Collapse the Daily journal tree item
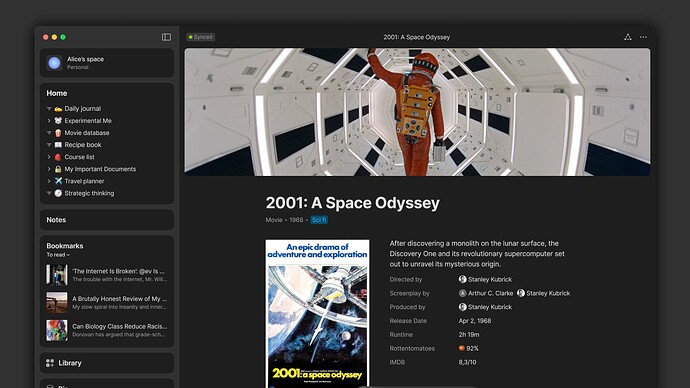 point(49,109)
